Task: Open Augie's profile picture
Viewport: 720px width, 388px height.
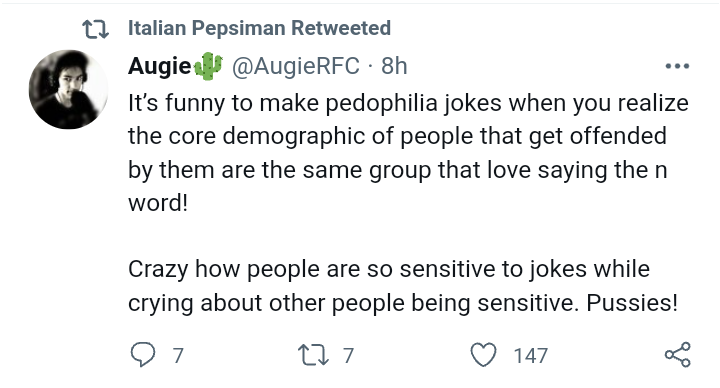Action: [x=68, y=89]
